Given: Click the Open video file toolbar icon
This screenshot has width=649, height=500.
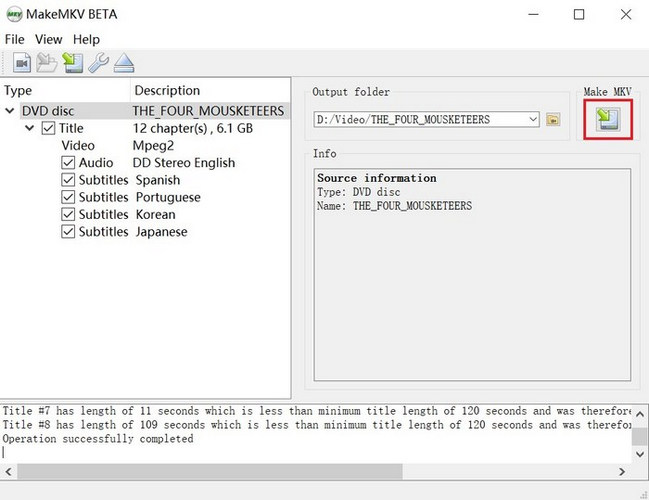Looking at the screenshot, I should pyautogui.click(x=22, y=63).
